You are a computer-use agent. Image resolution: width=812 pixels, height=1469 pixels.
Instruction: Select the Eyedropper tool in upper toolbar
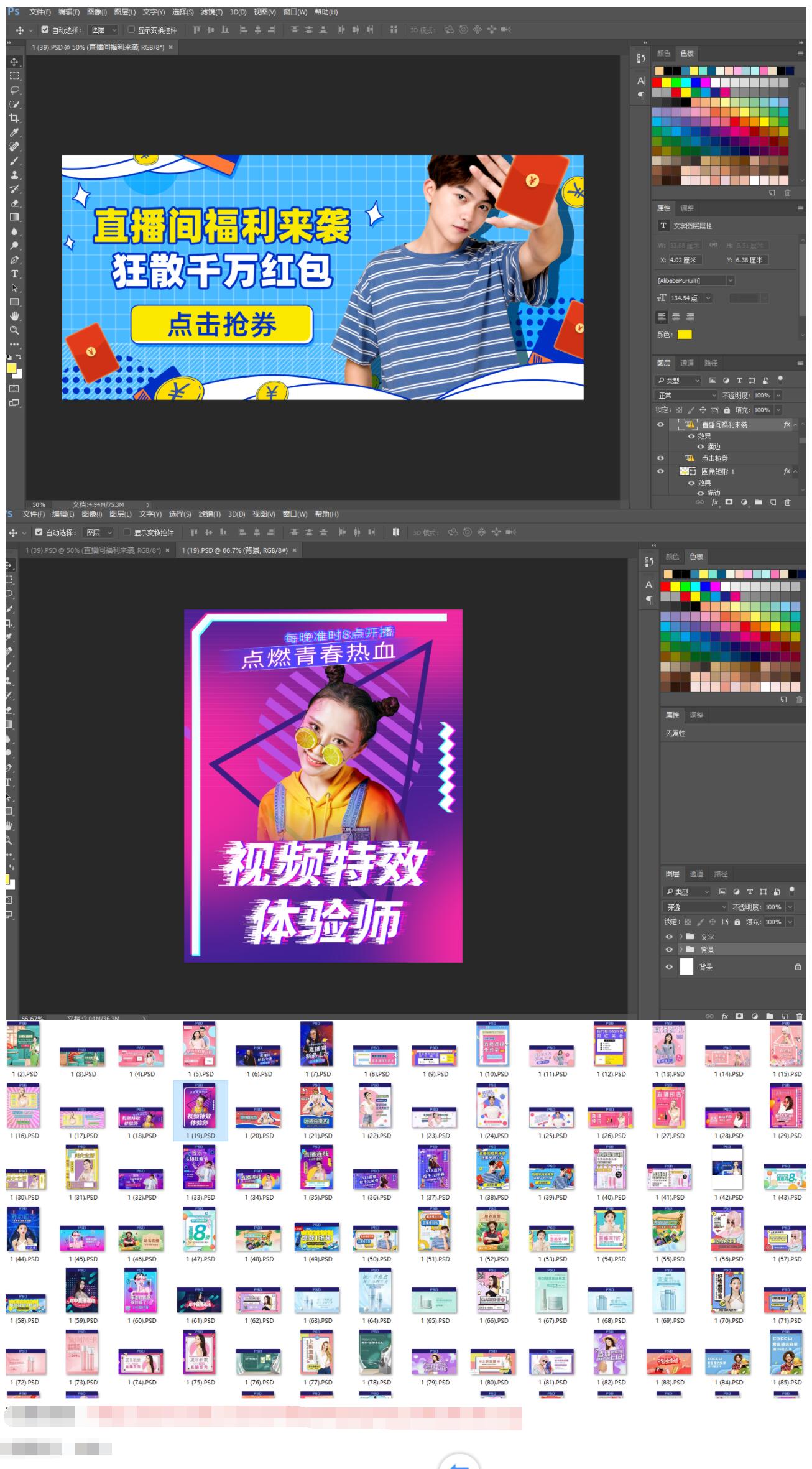(14, 132)
